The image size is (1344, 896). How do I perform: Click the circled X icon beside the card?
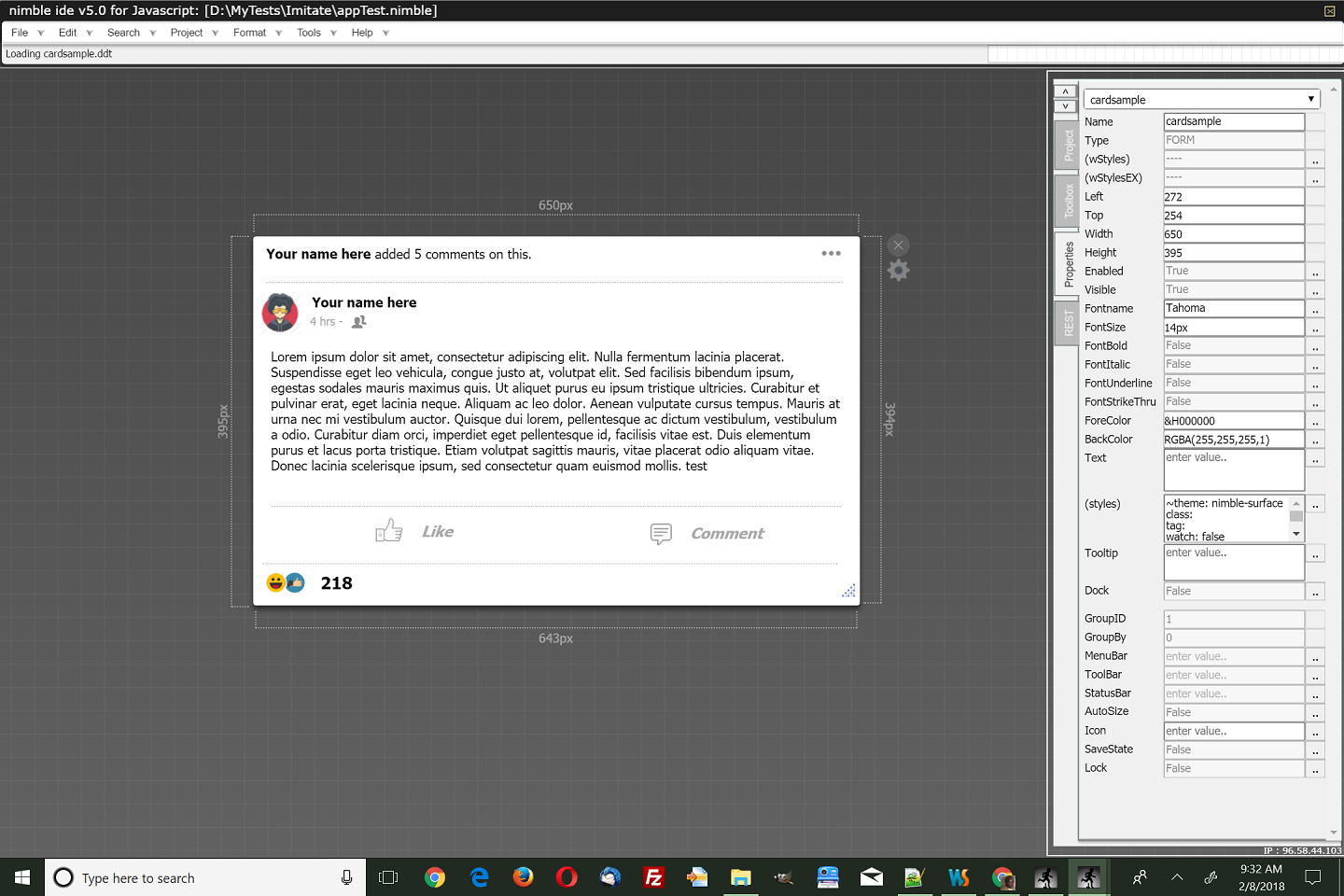[x=898, y=245]
